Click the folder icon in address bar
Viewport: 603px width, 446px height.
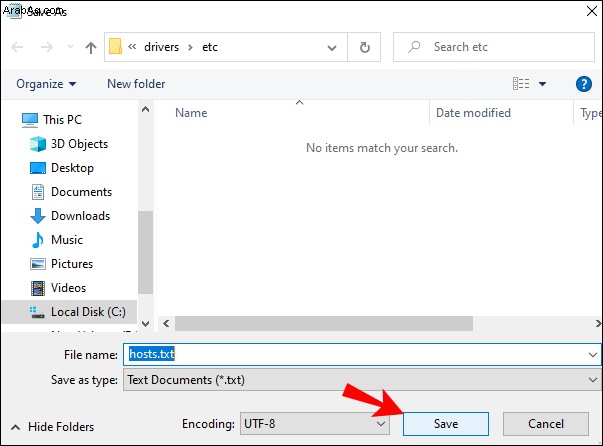pos(115,47)
